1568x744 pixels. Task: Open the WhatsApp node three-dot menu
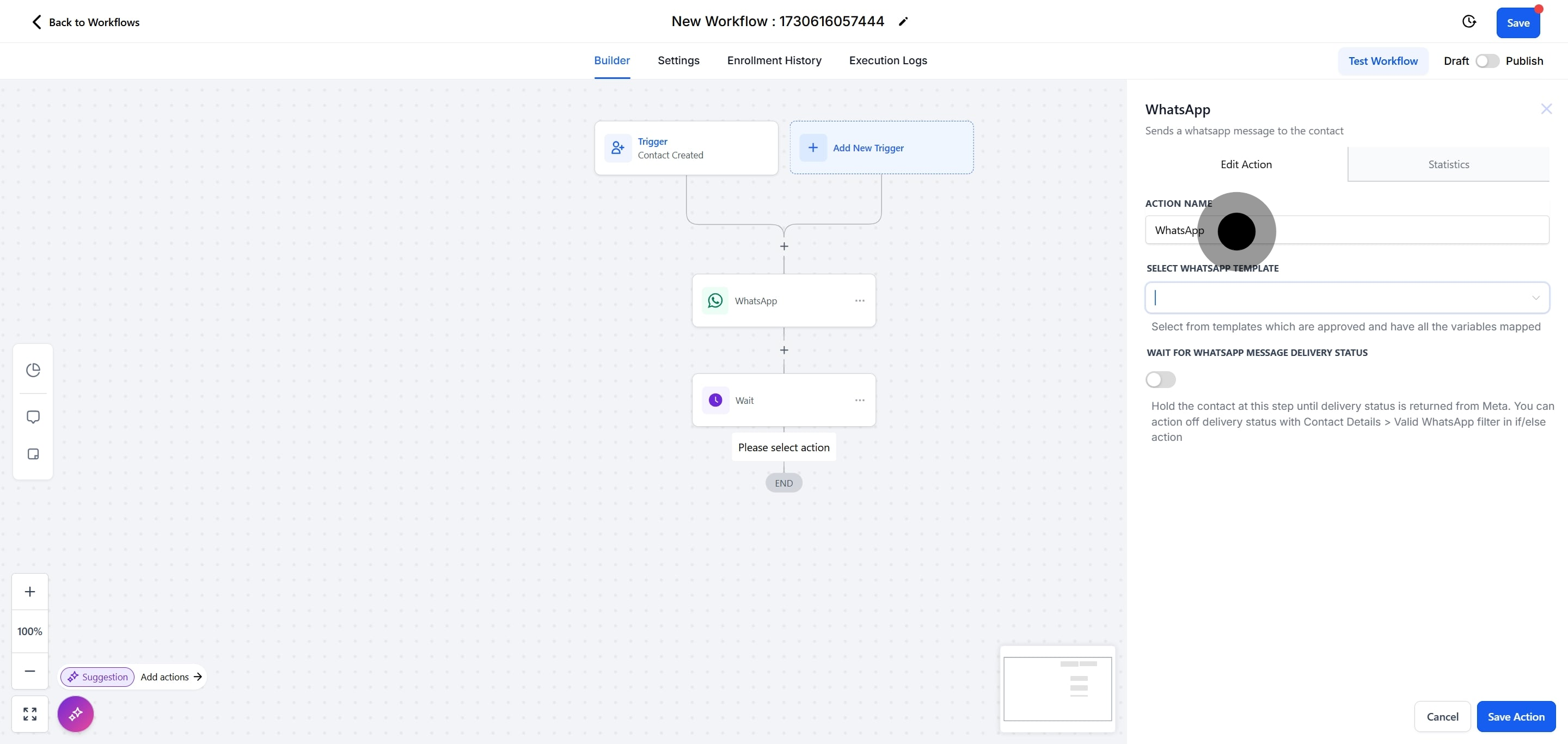860,300
